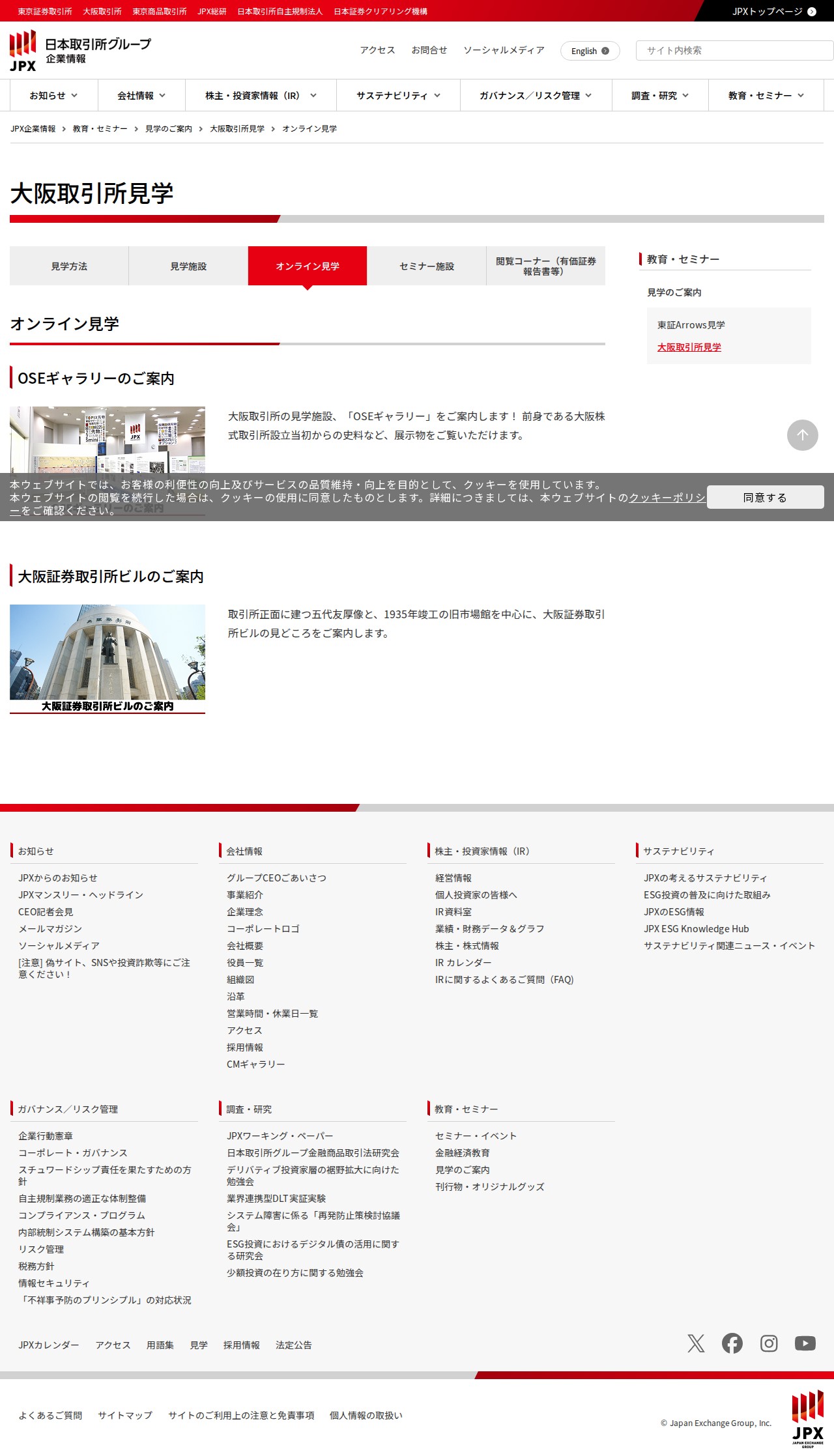Click the footer JPX logo

[808, 1418]
